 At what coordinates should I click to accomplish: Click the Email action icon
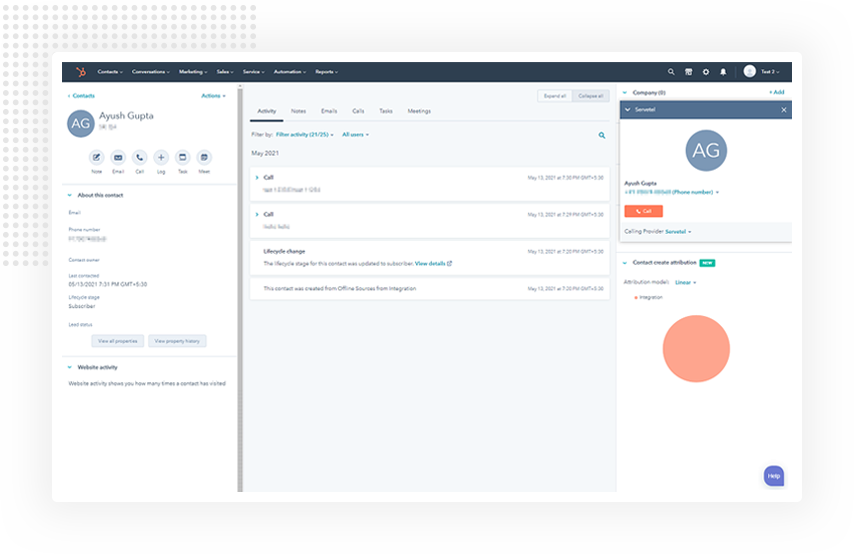pos(118,157)
